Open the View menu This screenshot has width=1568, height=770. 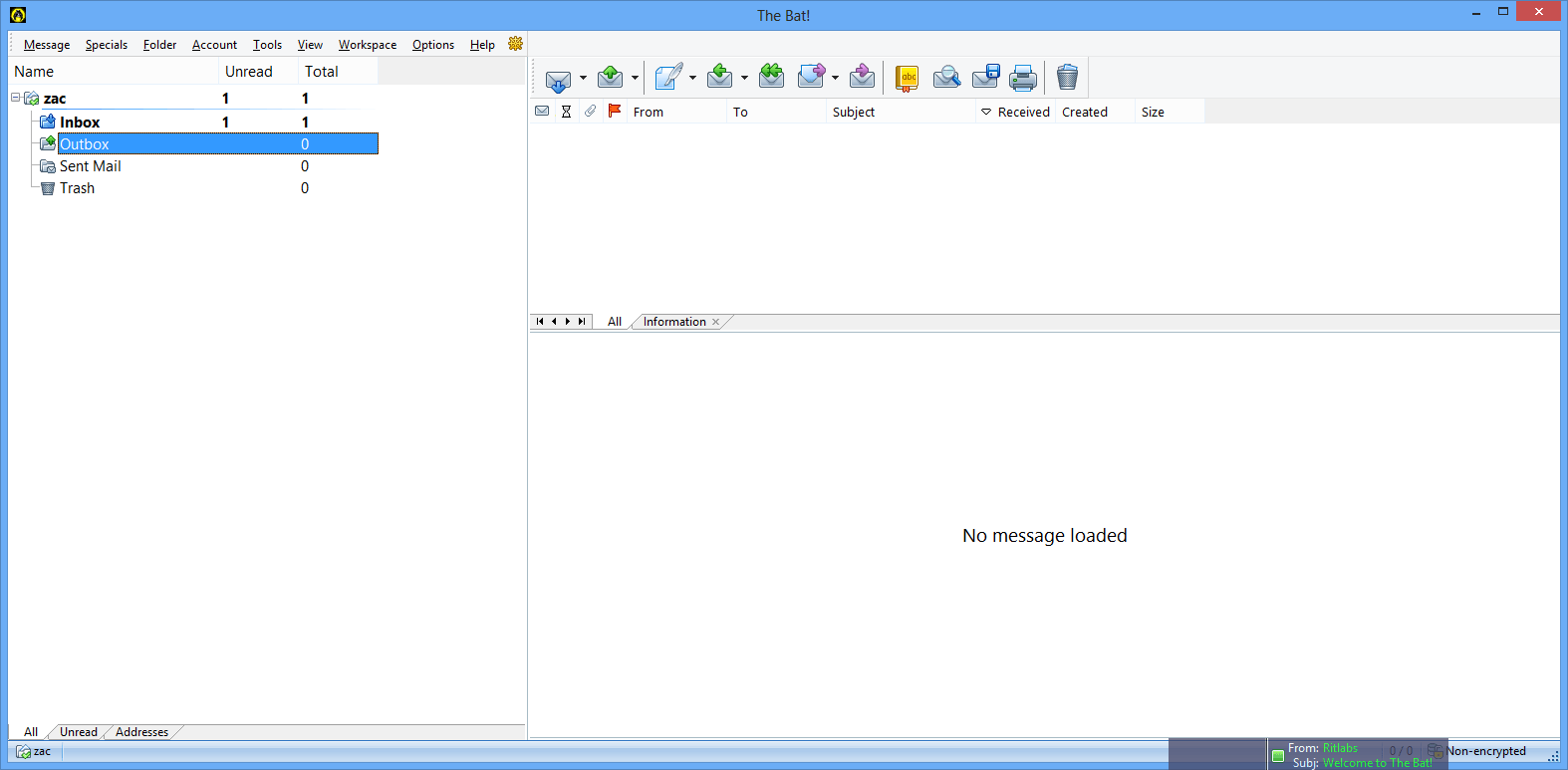[x=310, y=45]
